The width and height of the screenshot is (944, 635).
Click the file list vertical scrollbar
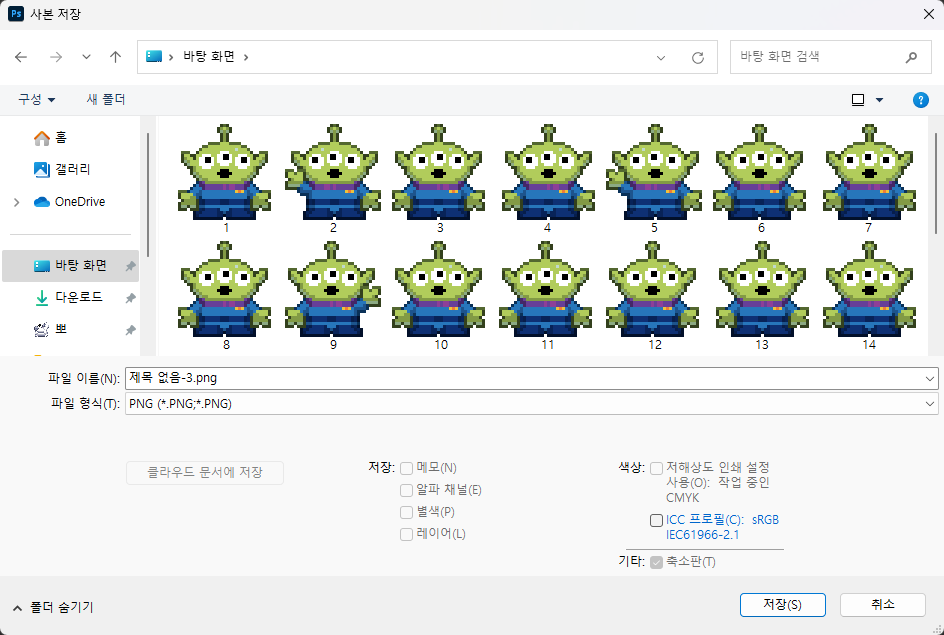point(936,184)
